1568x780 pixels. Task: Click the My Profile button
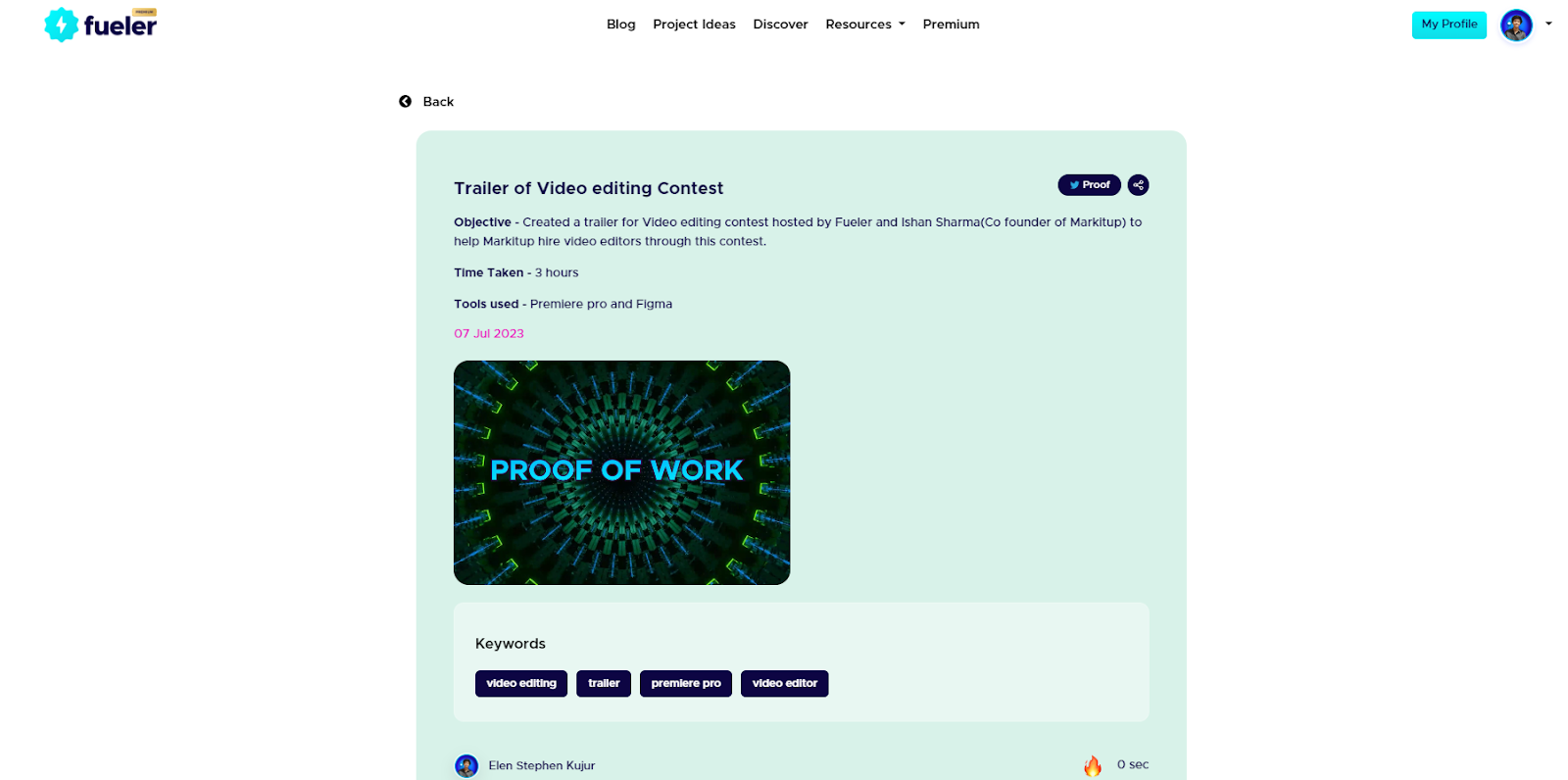[1449, 24]
